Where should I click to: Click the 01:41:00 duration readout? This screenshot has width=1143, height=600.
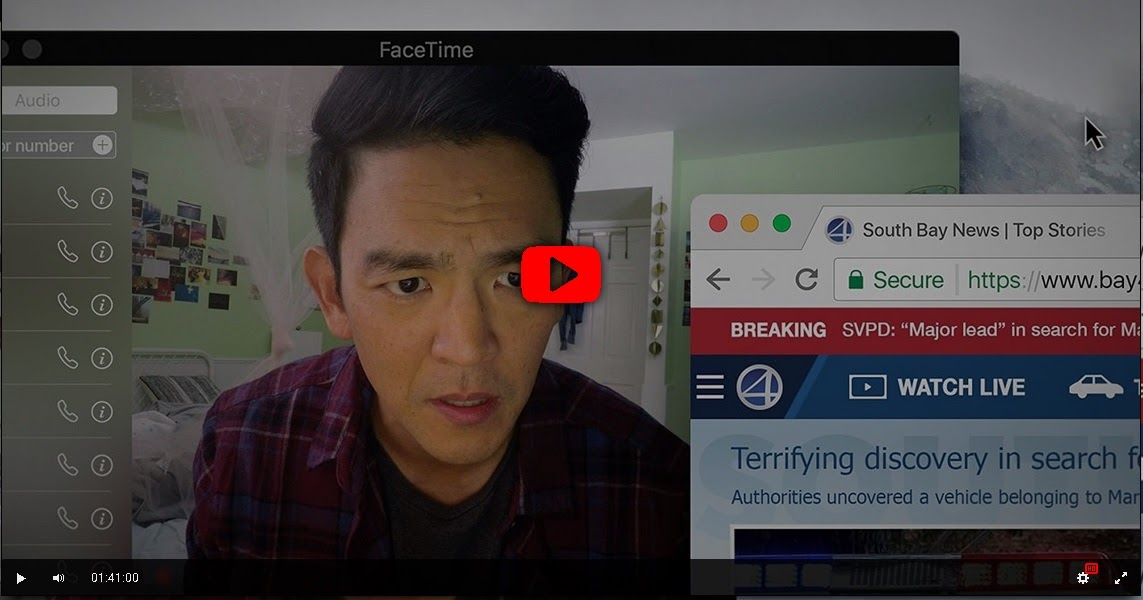point(114,578)
